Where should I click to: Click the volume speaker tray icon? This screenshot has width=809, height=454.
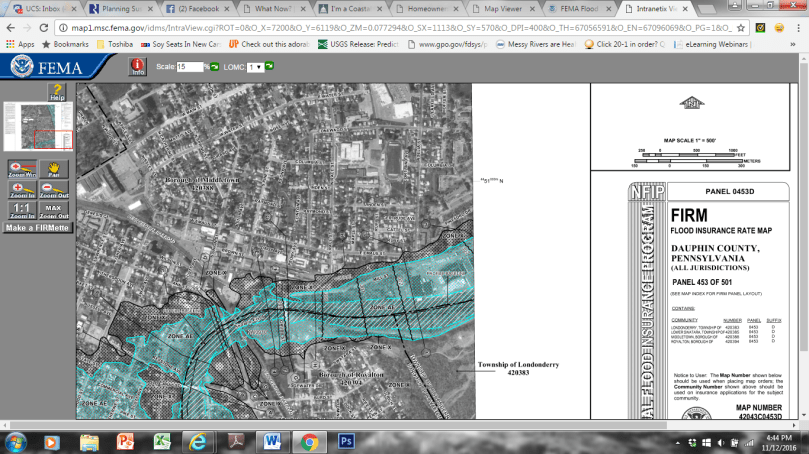point(720,443)
